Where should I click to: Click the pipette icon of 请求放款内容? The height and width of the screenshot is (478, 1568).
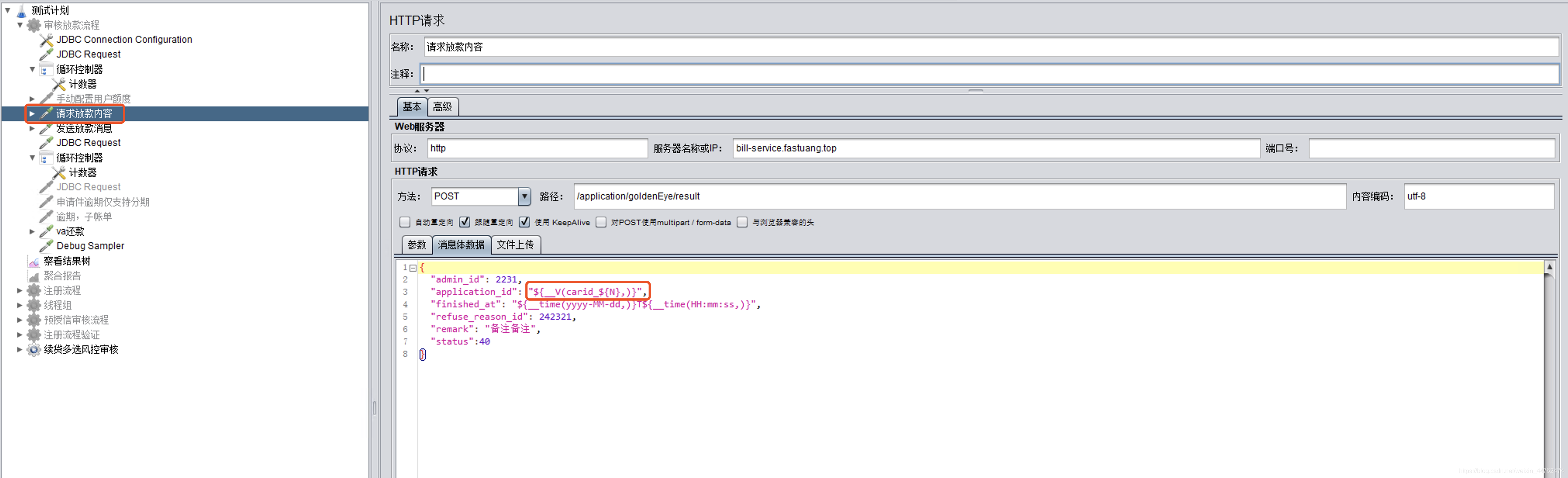[x=46, y=113]
